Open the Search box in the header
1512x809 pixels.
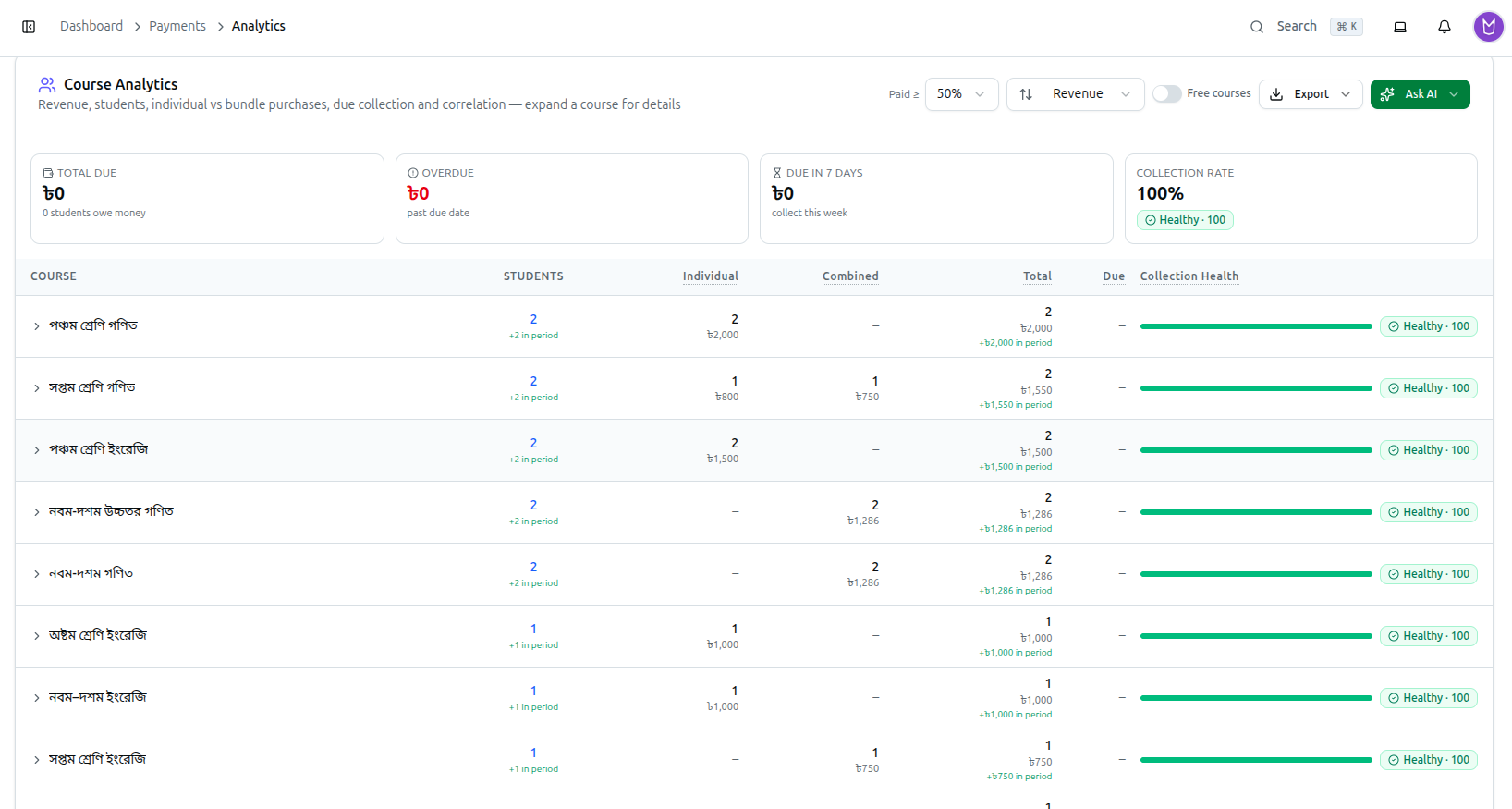1306,27
